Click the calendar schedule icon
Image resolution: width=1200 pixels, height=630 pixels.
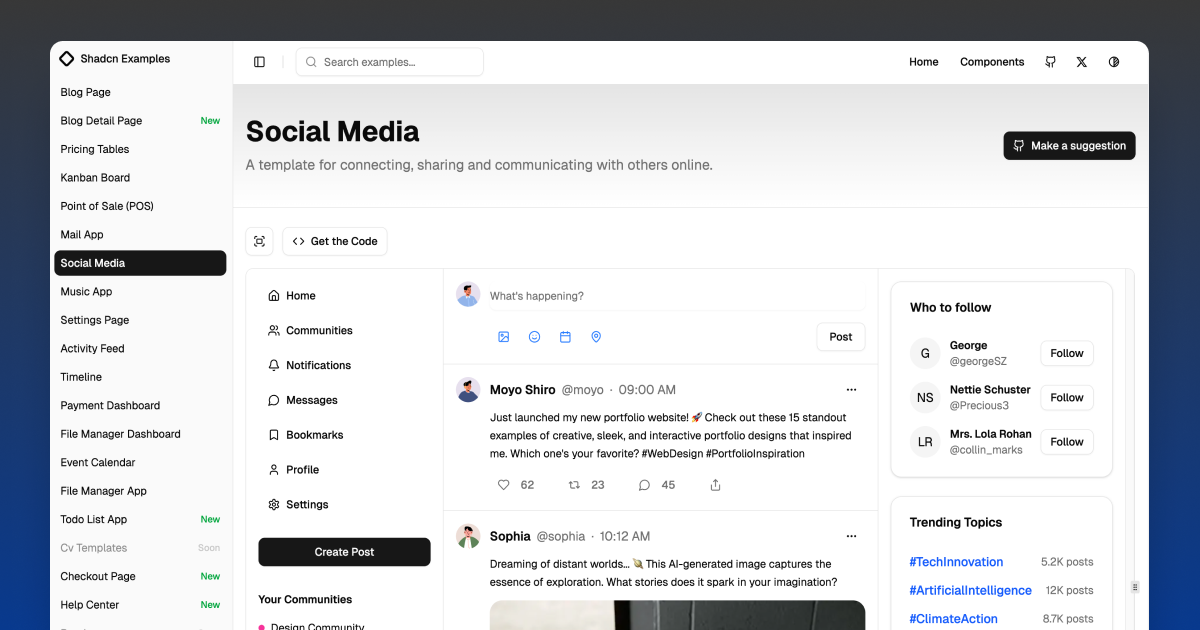tap(565, 337)
